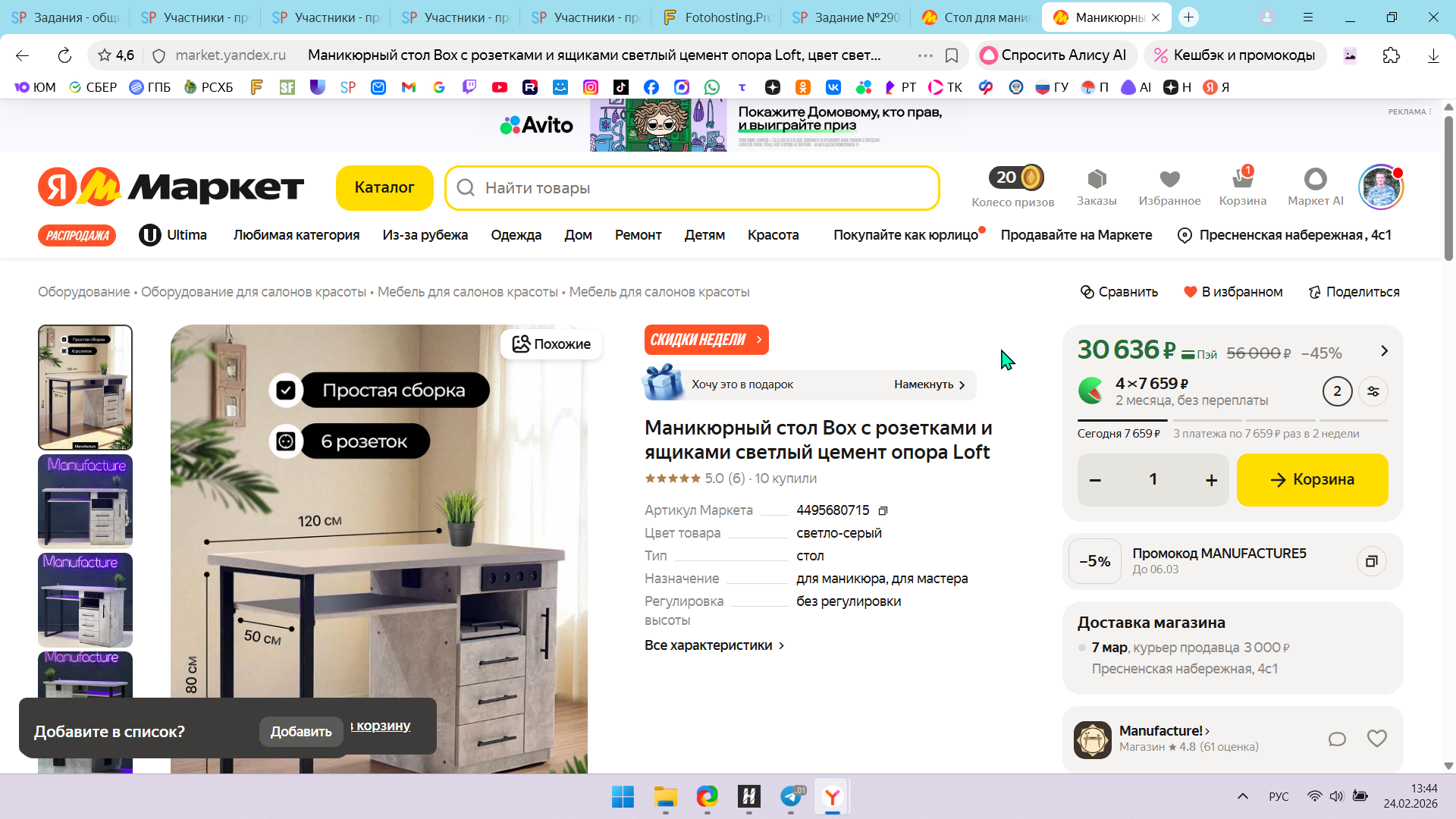Switch to the Стол для мани browser tab
1456x819 pixels.
(x=977, y=17)
